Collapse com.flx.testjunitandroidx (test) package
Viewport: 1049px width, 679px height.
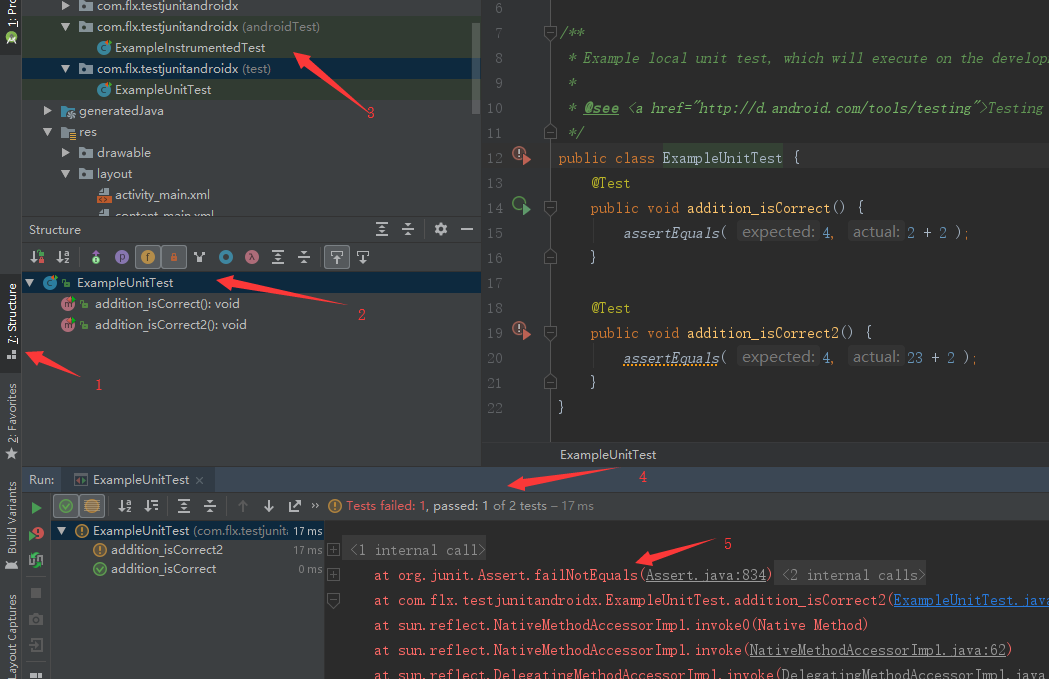66,69
